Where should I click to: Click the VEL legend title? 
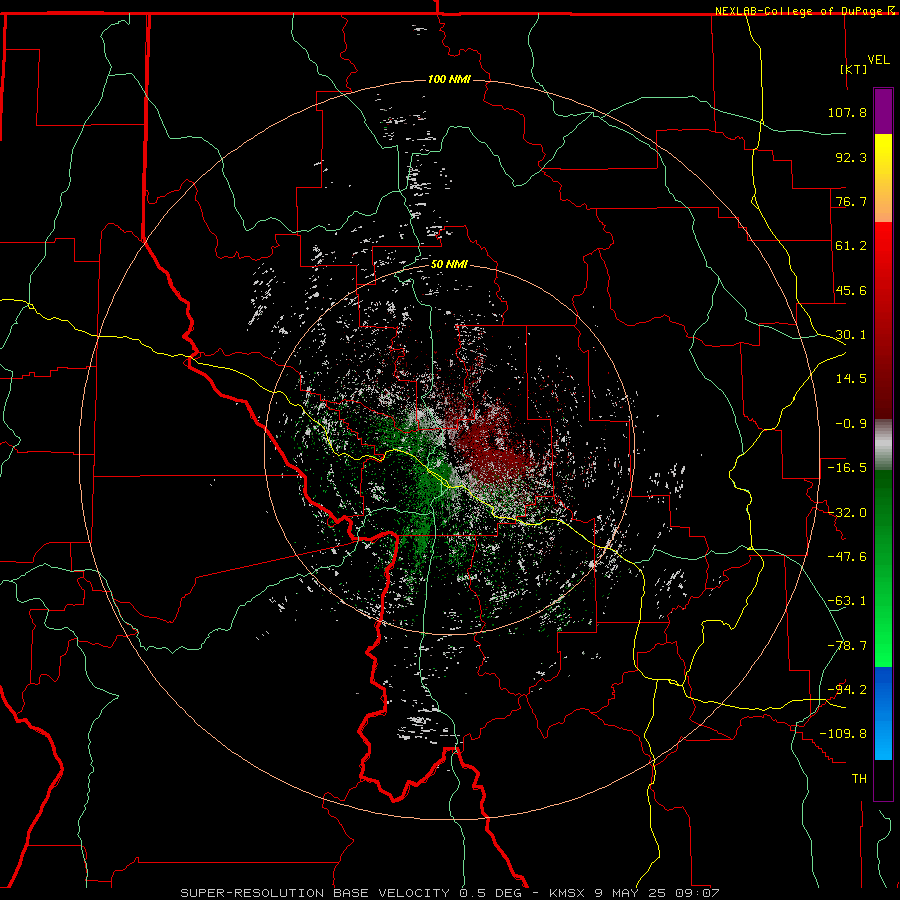click(x=878, y=60)
